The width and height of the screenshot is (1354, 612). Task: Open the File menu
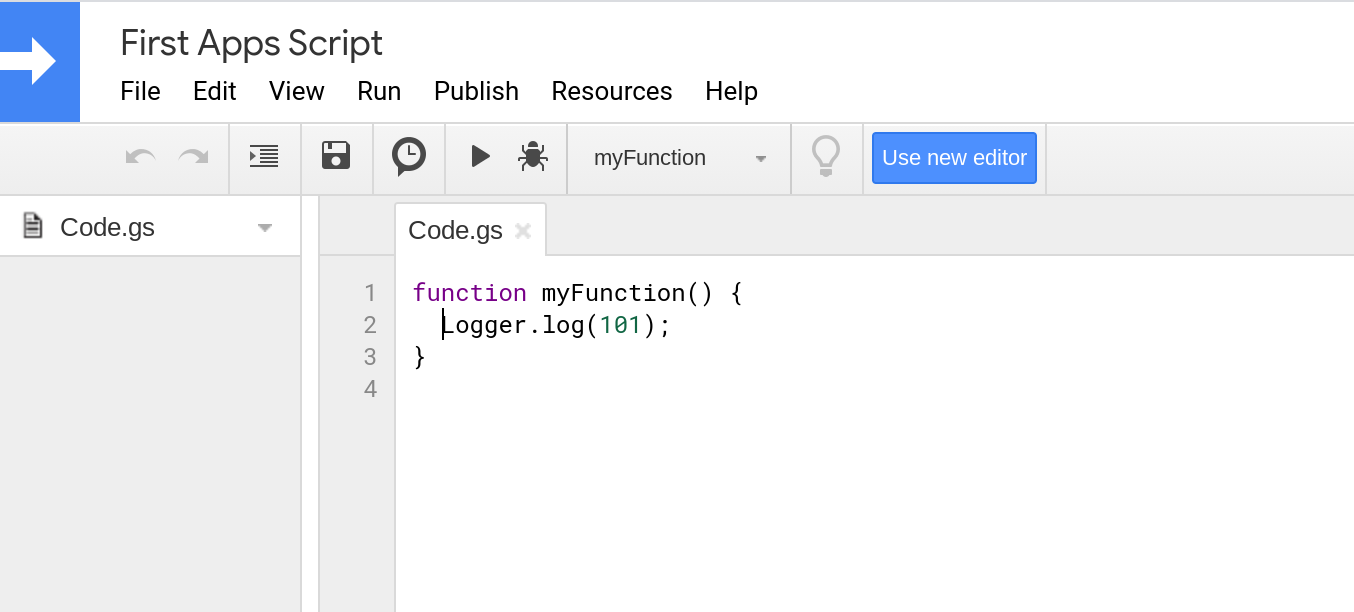(x=140, y=91)
